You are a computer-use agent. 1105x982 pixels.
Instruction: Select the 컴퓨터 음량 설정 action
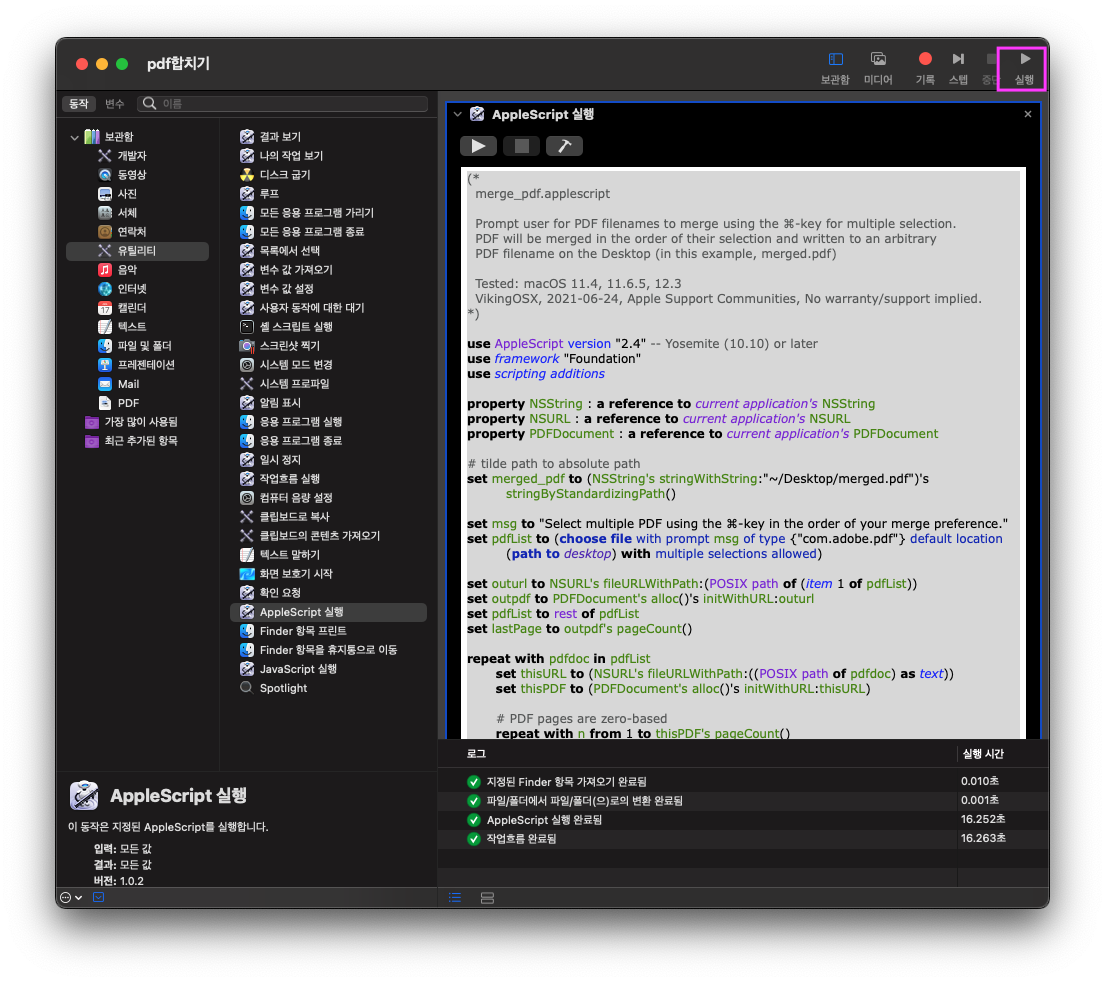coord(296,498)
